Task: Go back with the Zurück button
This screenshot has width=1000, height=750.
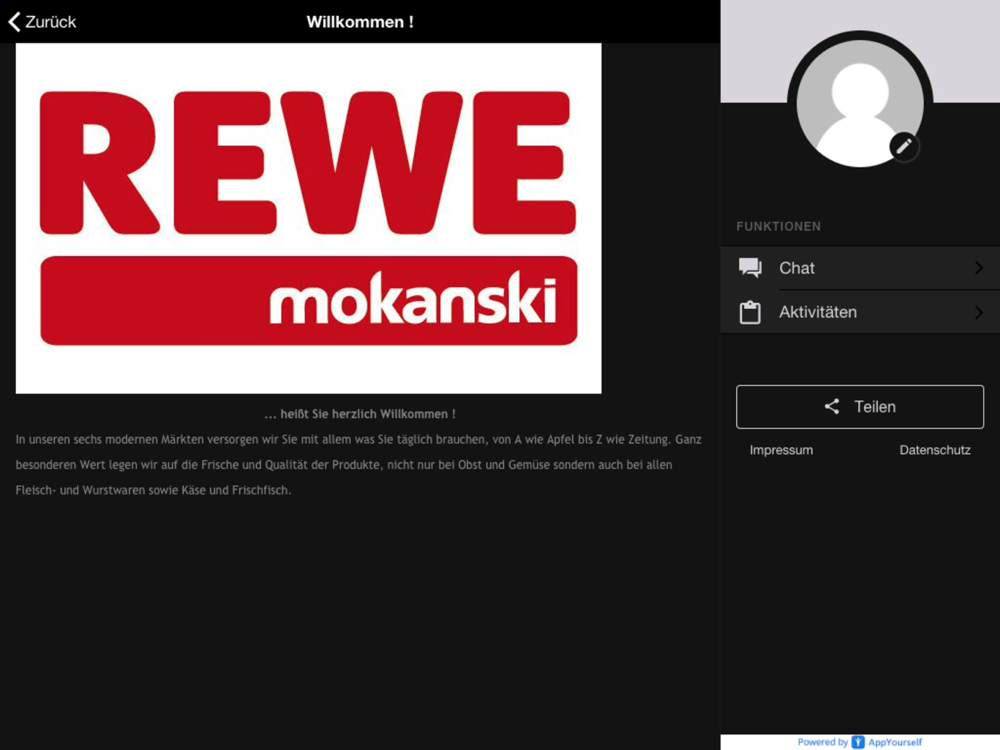Action: pos(42,22)
